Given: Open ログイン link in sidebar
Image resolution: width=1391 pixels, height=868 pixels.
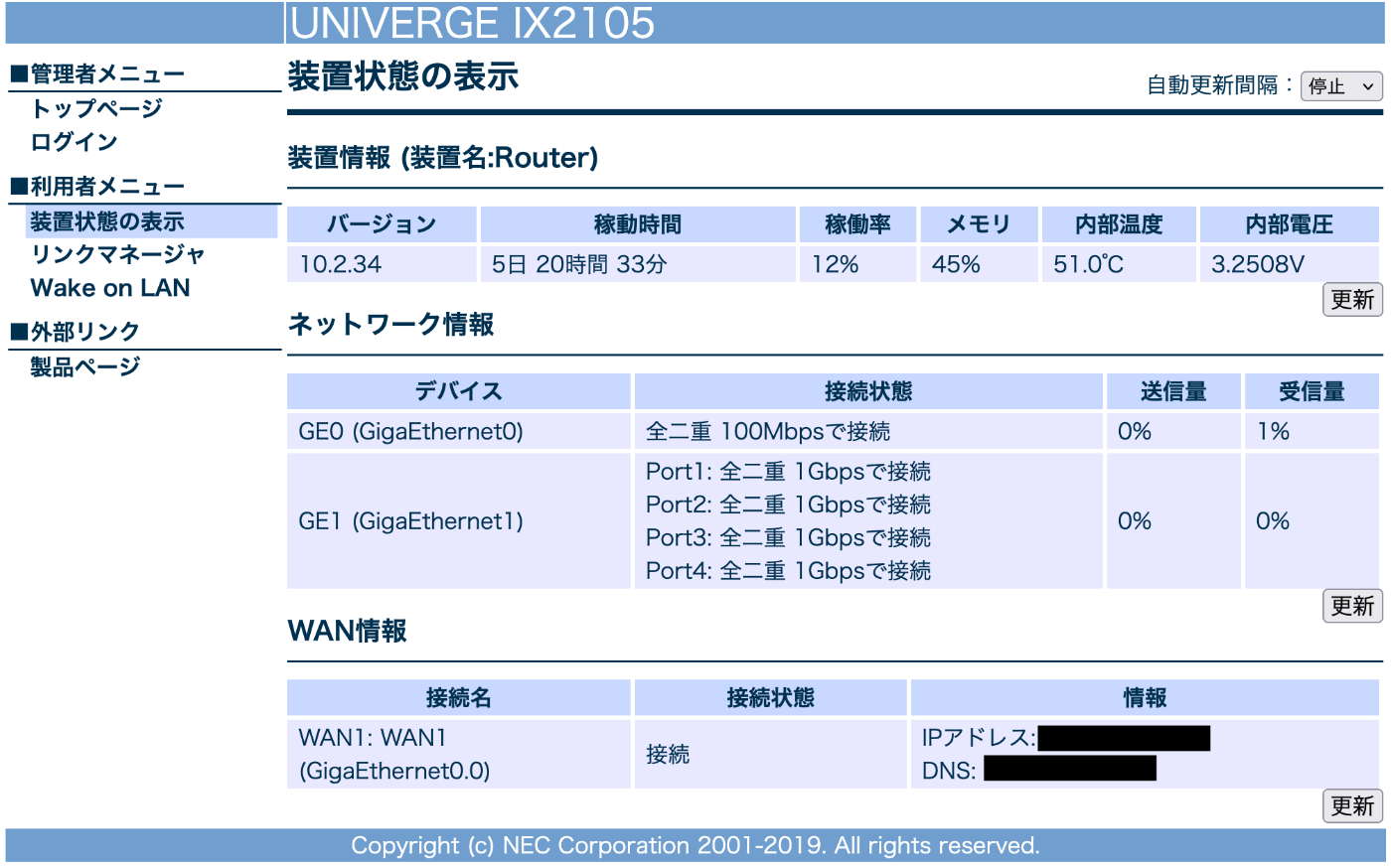Looking at the screenshot, I should 75,142.
